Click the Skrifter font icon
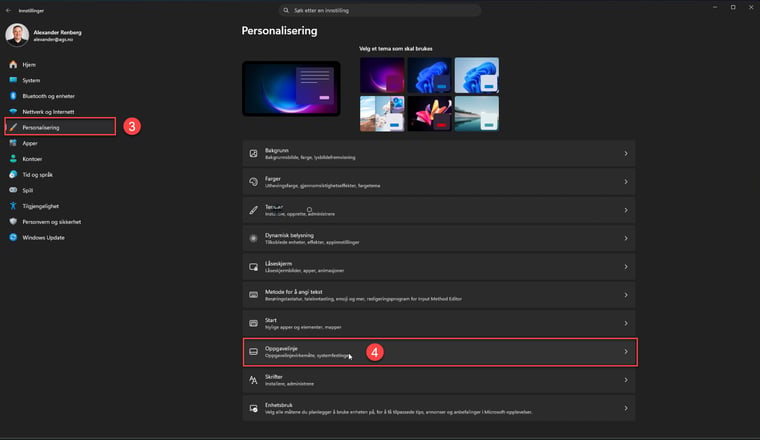The height and width of the screenshot is (440, 760). click(253, 380)
